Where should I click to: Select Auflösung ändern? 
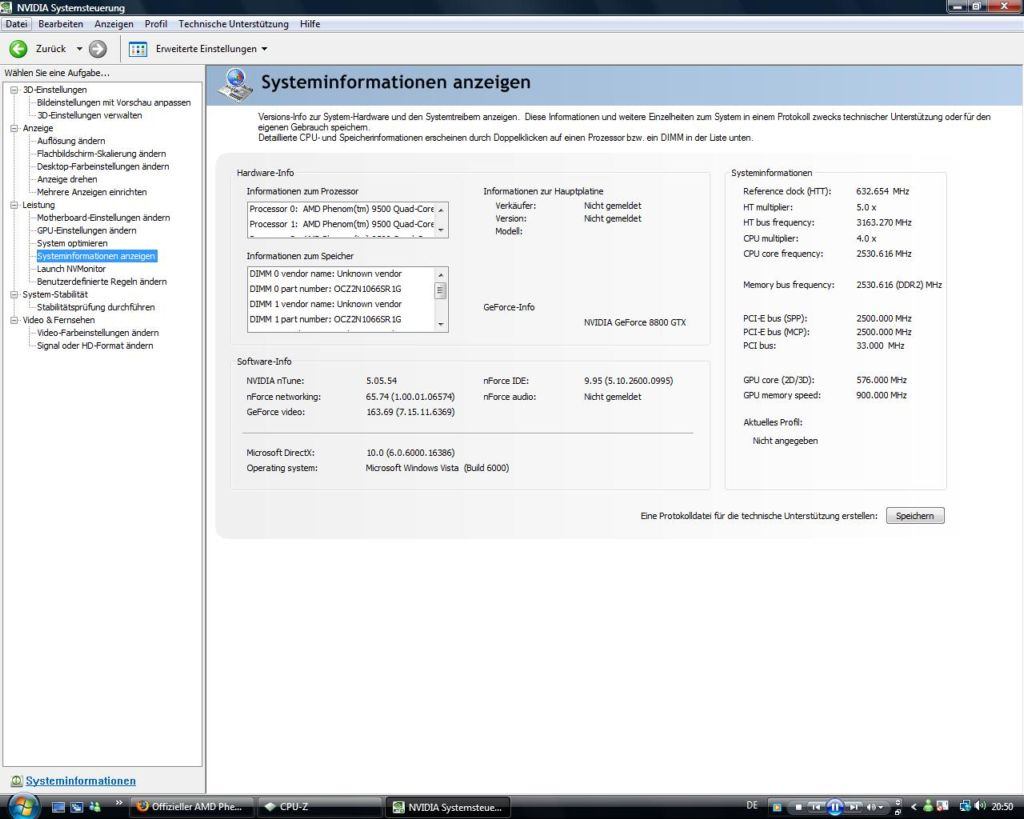[71, 141]
